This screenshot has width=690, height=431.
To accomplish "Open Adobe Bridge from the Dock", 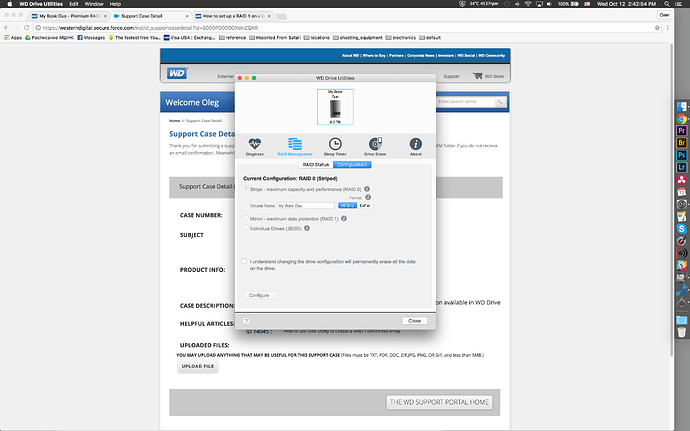I will [682, 143].
